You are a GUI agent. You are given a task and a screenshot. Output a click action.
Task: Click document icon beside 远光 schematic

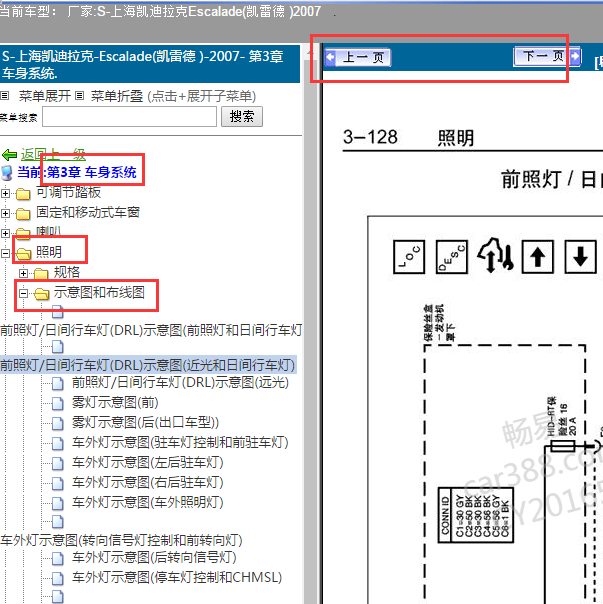pyautogui.click(x=58, y=384)
